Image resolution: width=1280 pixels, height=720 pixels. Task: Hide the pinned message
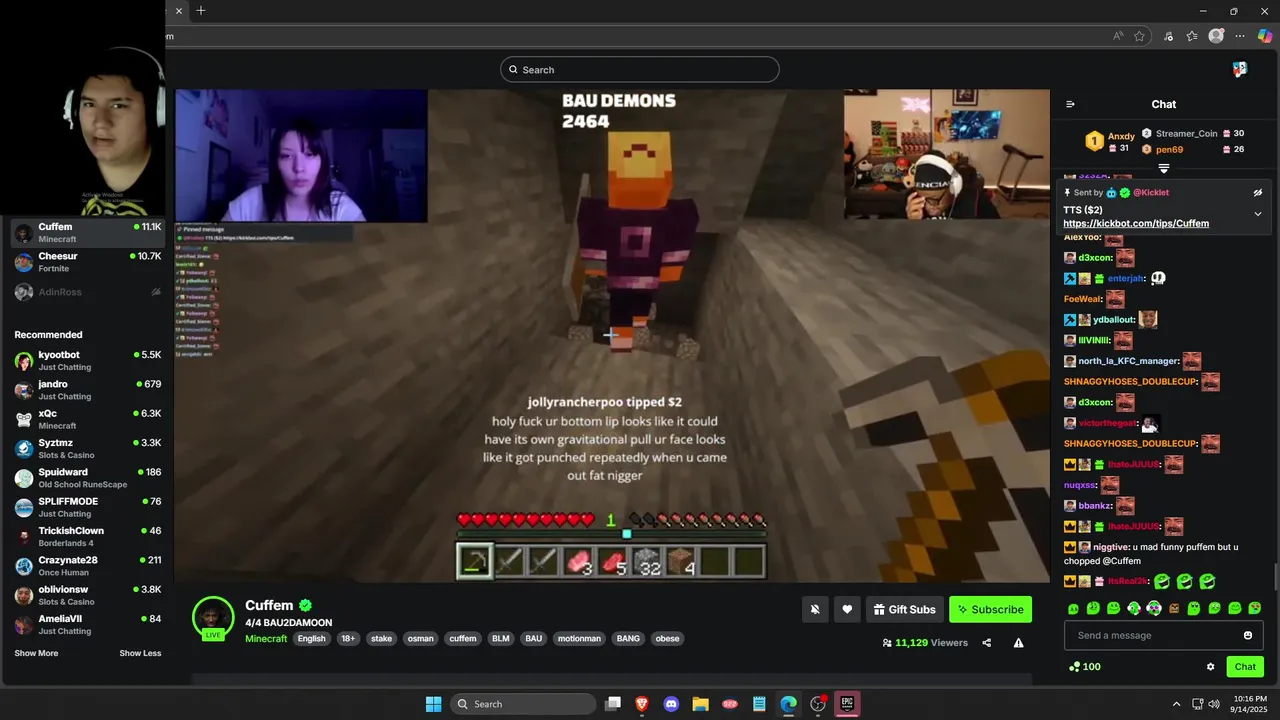click(1258, 192)
